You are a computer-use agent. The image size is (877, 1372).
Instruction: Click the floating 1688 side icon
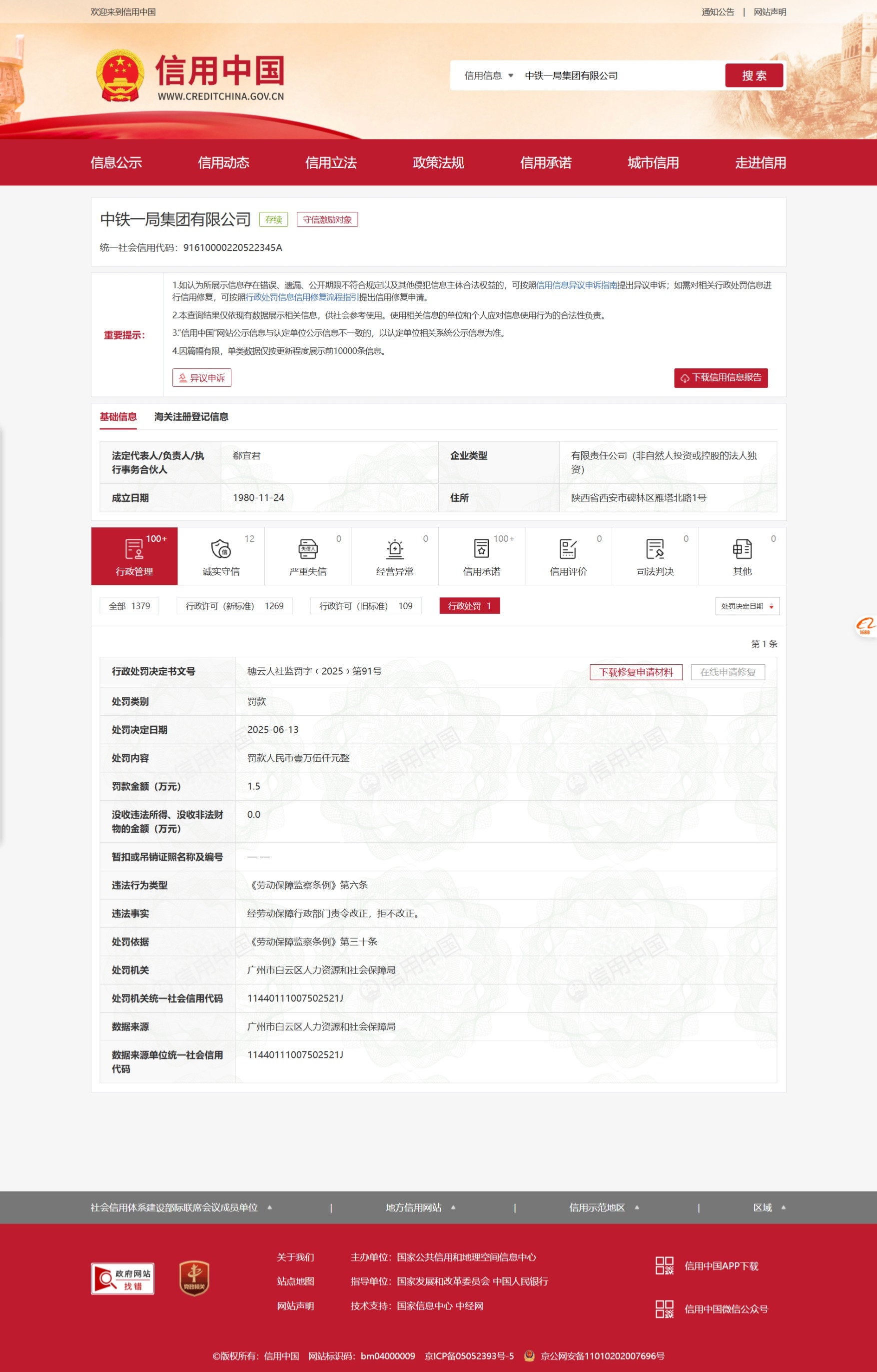[865, 626]
